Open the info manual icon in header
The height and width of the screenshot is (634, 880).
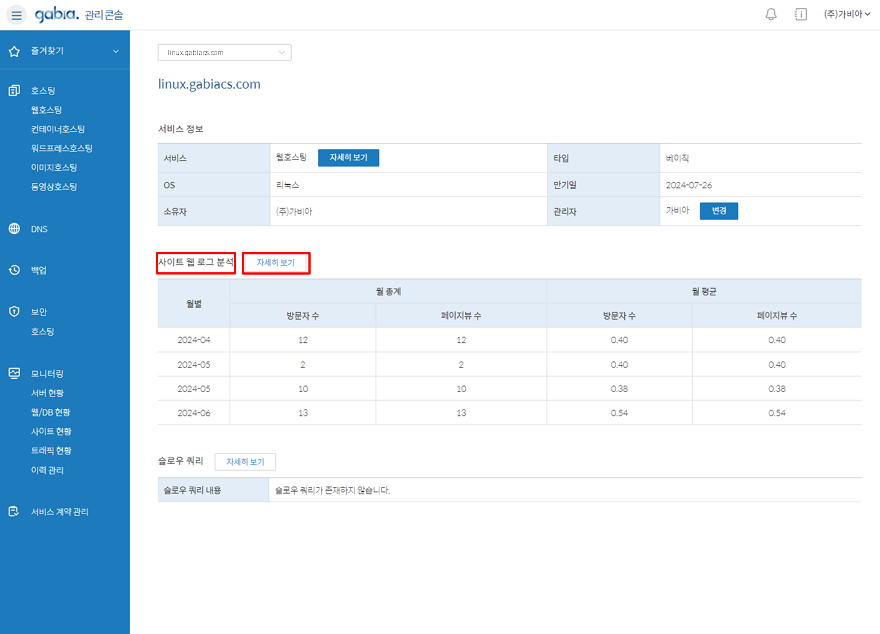point(801,15)
